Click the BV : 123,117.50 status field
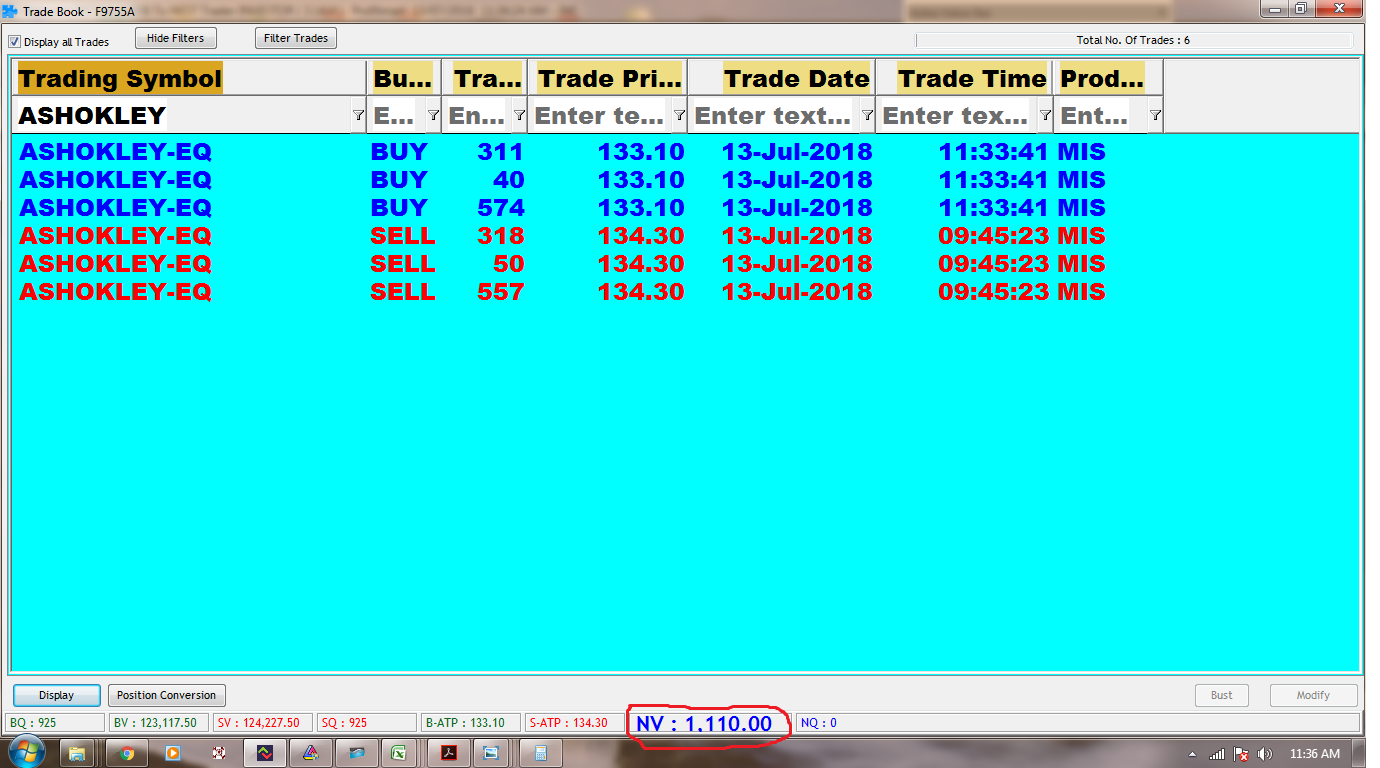This screenshot has height=768, width=1380. pyautogui.click(x=159, y=722)
